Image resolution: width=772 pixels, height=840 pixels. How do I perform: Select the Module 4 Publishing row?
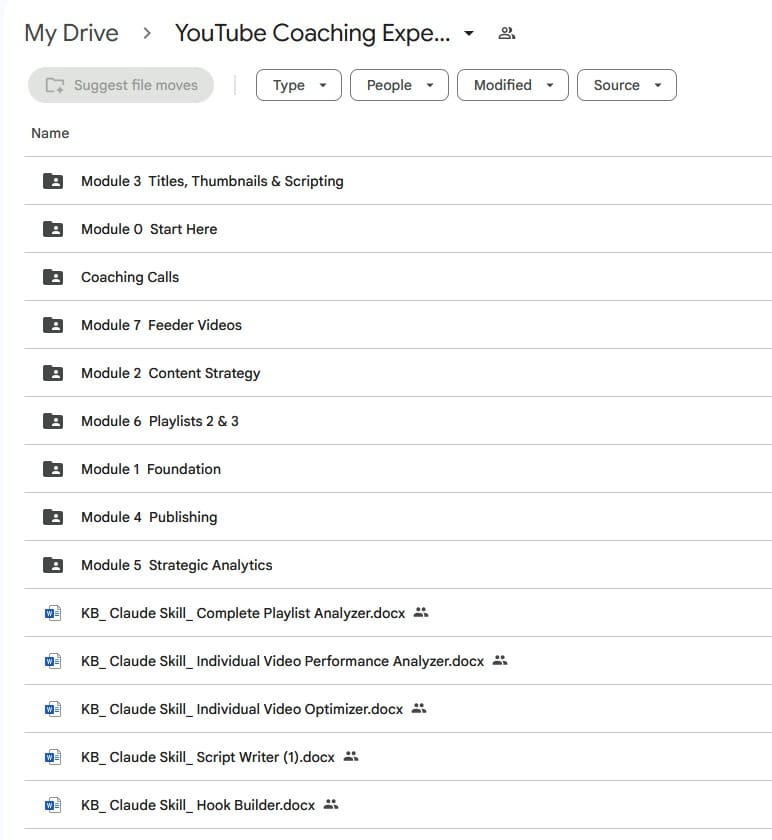click(398, 517)
